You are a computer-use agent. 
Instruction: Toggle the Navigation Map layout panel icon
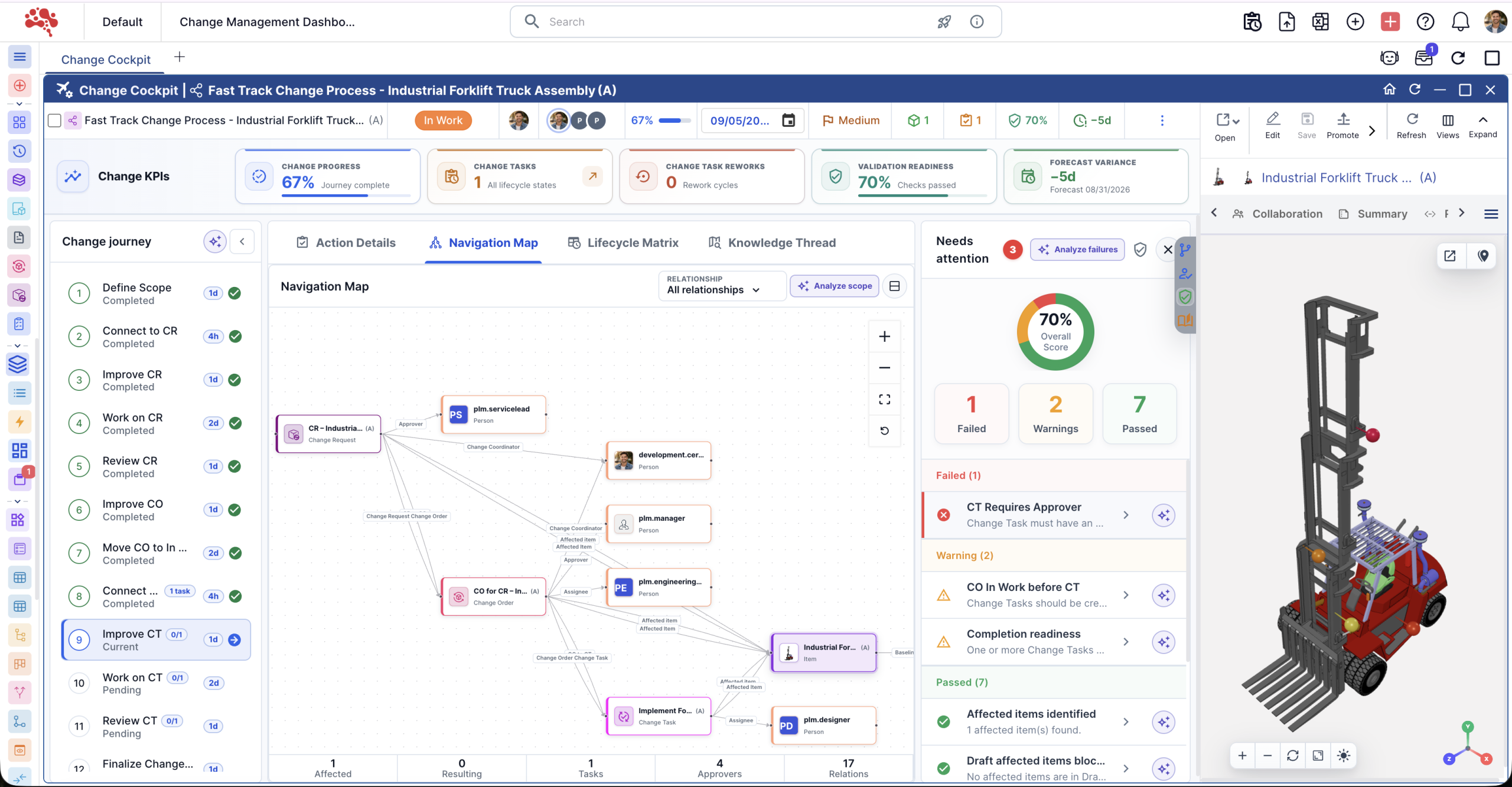point(894,286)
